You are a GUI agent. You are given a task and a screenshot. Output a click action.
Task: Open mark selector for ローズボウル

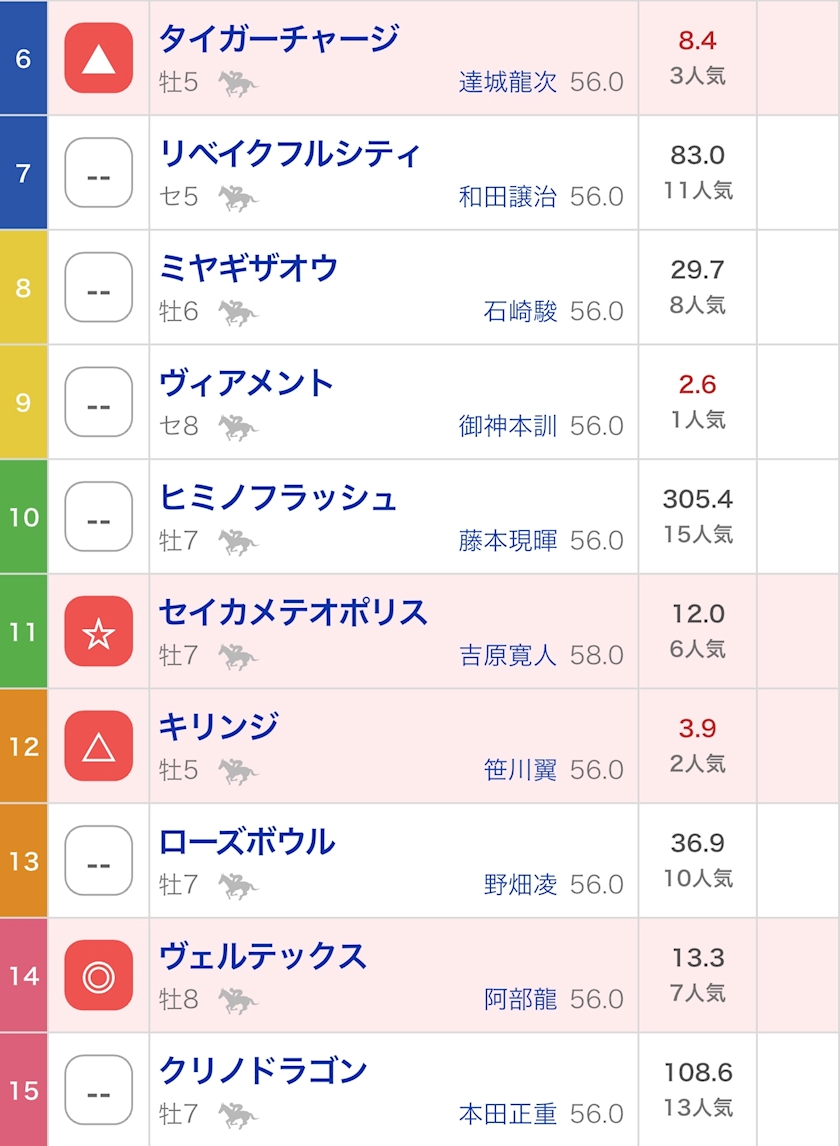[x=99, y=861]
